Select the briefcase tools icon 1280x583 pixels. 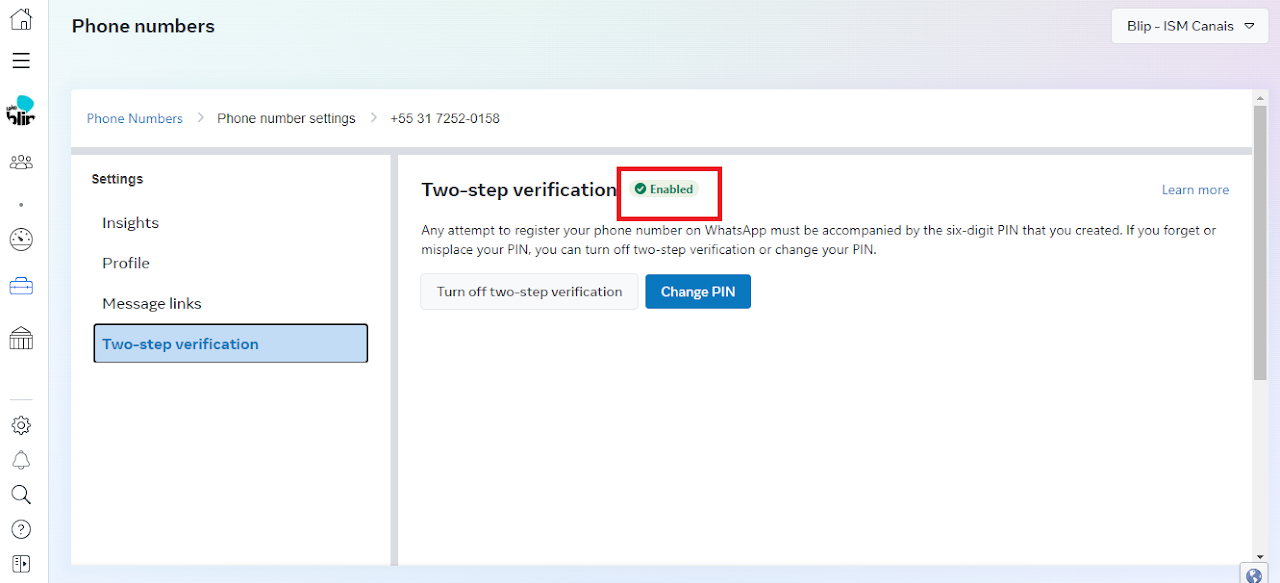pyautogui.click(x=21, y=287)
